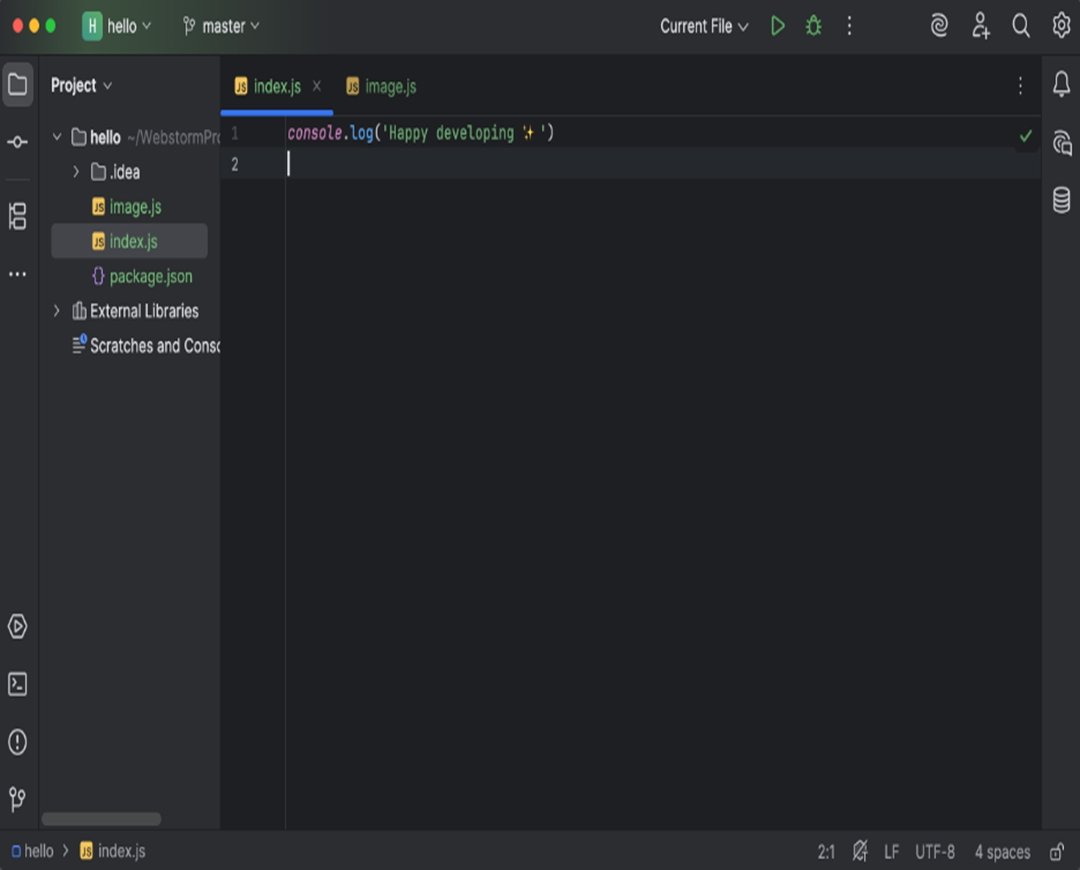Viewport: 1080px width, 870px height.
Task: Open the Database tool window
Action: tap(1061, 200)
